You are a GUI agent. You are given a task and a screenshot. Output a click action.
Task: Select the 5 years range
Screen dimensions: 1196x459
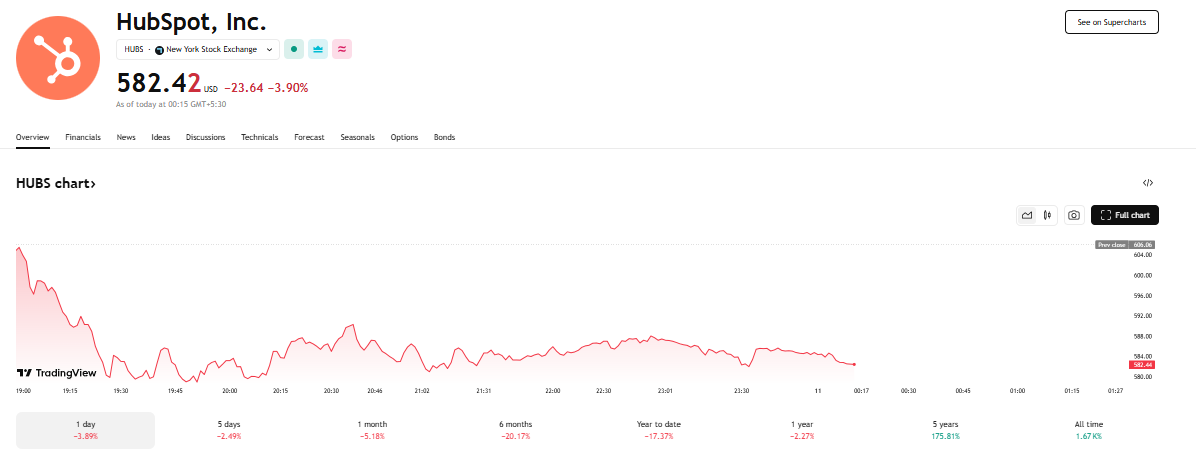coord(945,430)
